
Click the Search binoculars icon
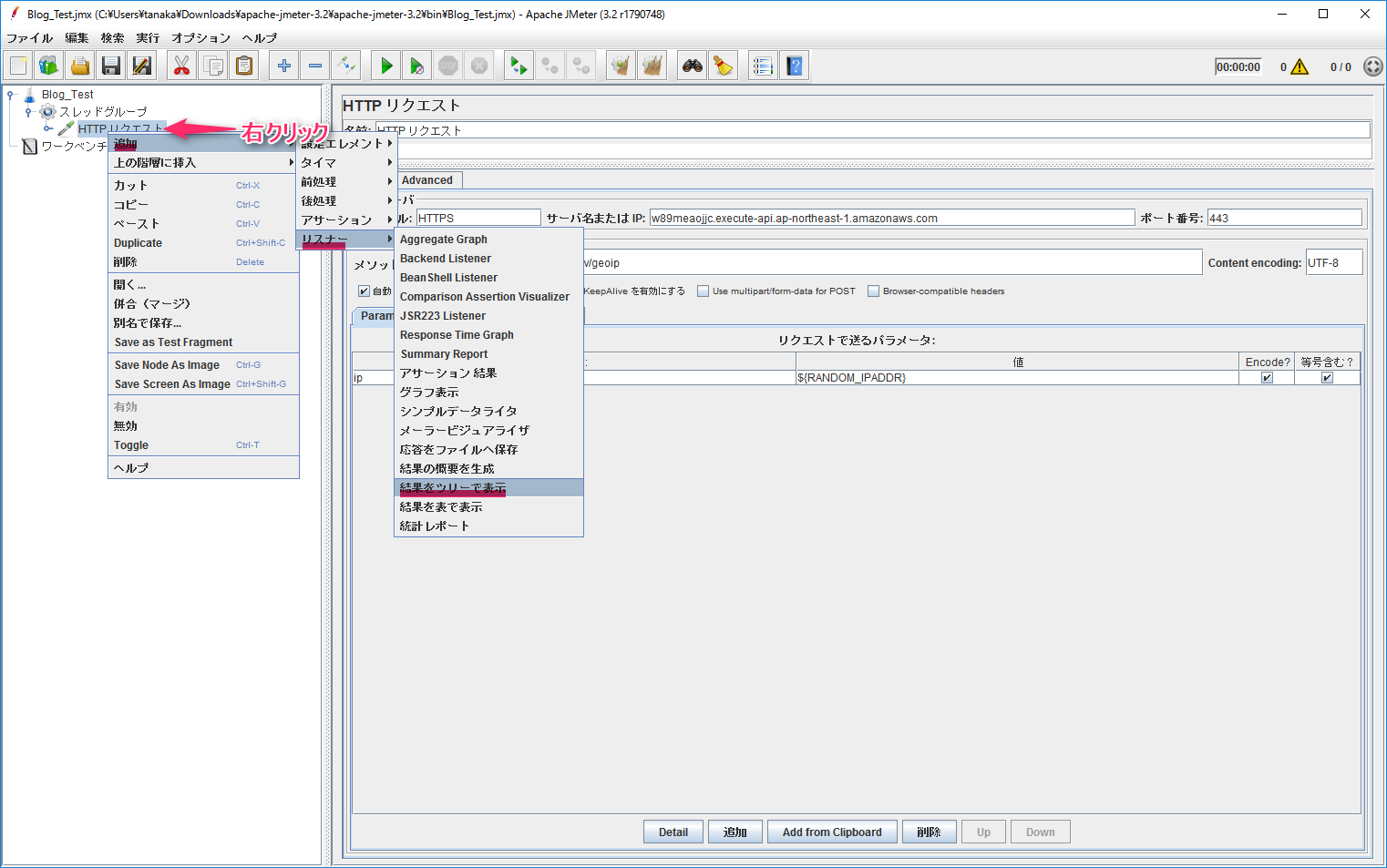(693, 66)
